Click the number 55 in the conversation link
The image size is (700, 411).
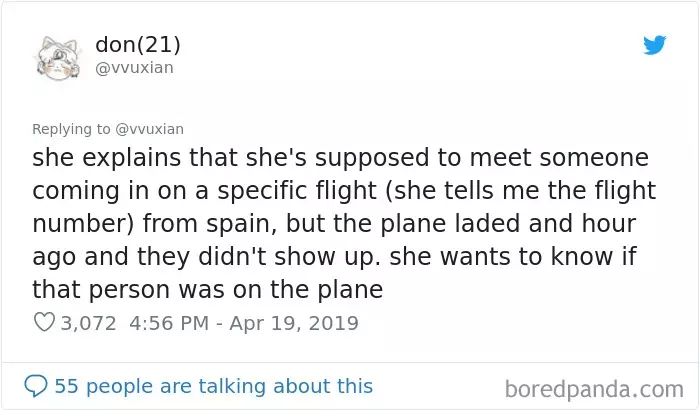click(x=67, y=386)
